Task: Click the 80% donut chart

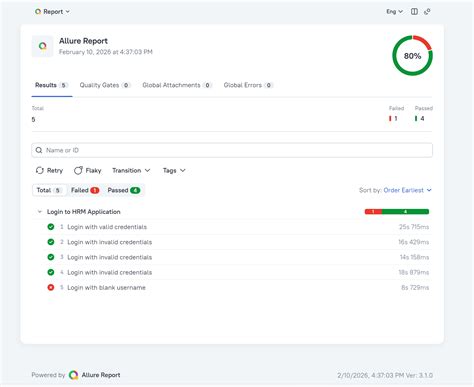Action: (412, 56)
